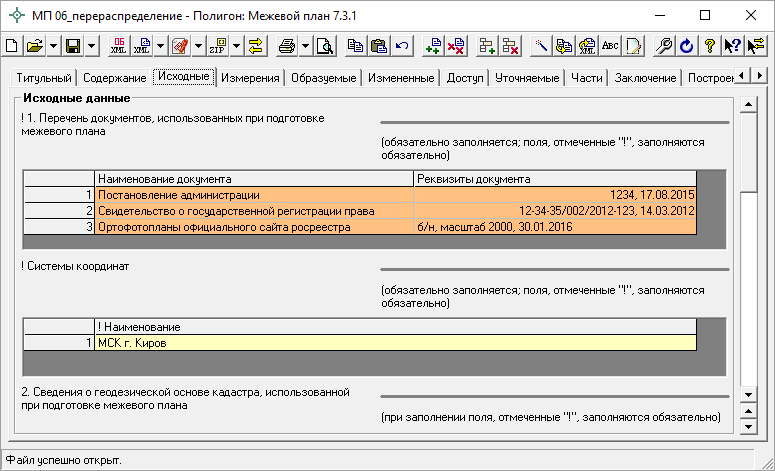775x471 pixels.
Task: Switch to the Уточняемые tab
Action: click(x=527, y=78)
